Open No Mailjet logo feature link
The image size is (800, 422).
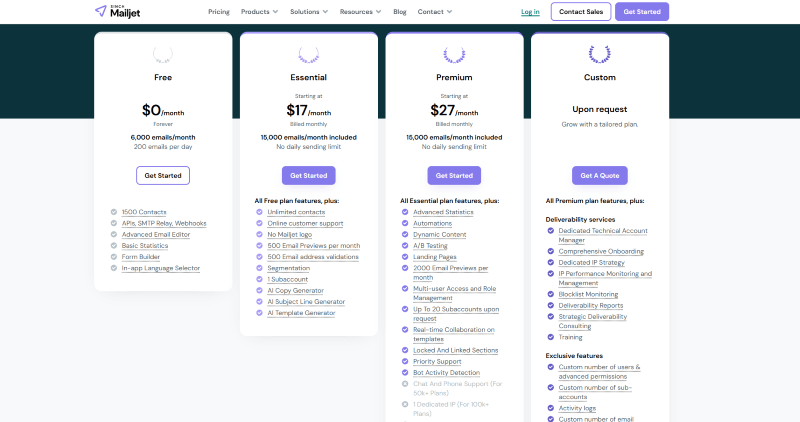tap(289, 235)
